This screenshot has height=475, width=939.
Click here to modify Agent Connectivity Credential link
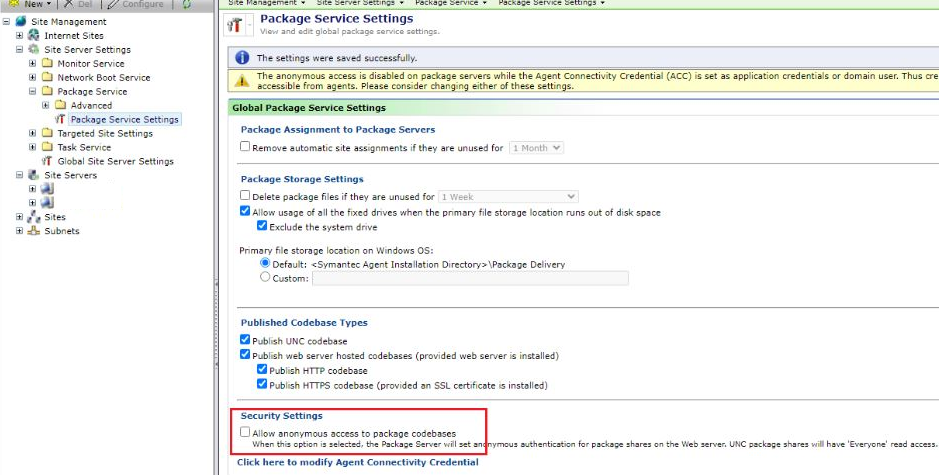pos(357,462)
